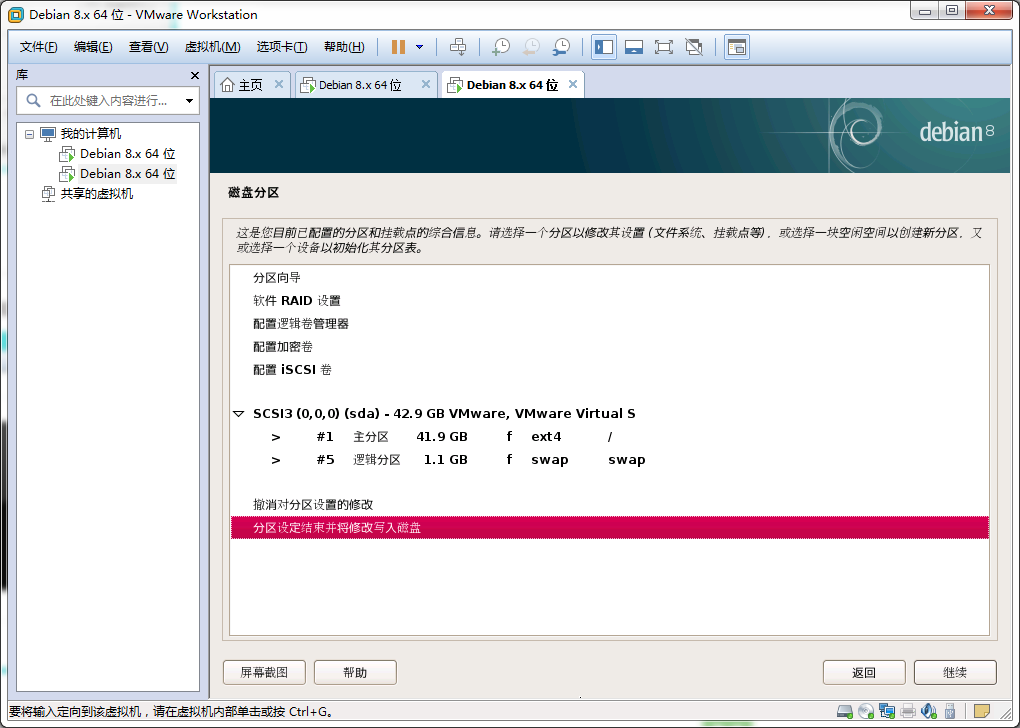
Task: Click the sound card status icon
Action: (929, 711)
